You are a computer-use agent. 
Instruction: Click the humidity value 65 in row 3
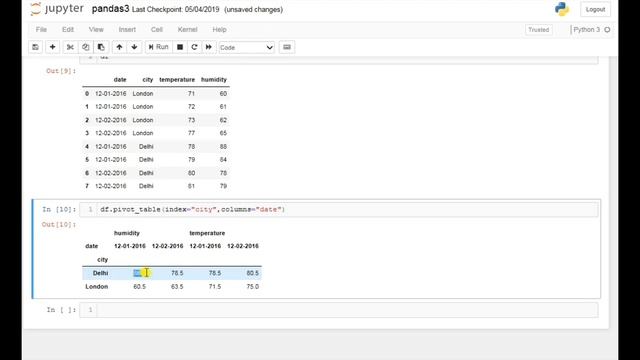click(x=223, y=133)
